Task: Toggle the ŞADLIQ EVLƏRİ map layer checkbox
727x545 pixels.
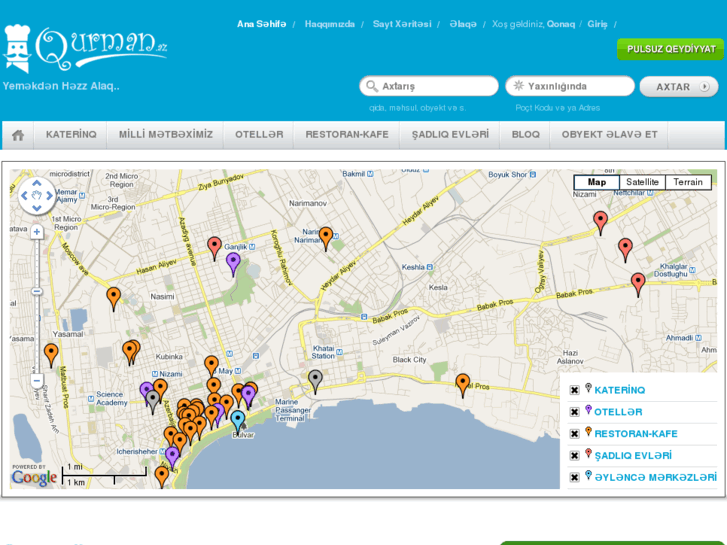Action: [x=574, y=455]
